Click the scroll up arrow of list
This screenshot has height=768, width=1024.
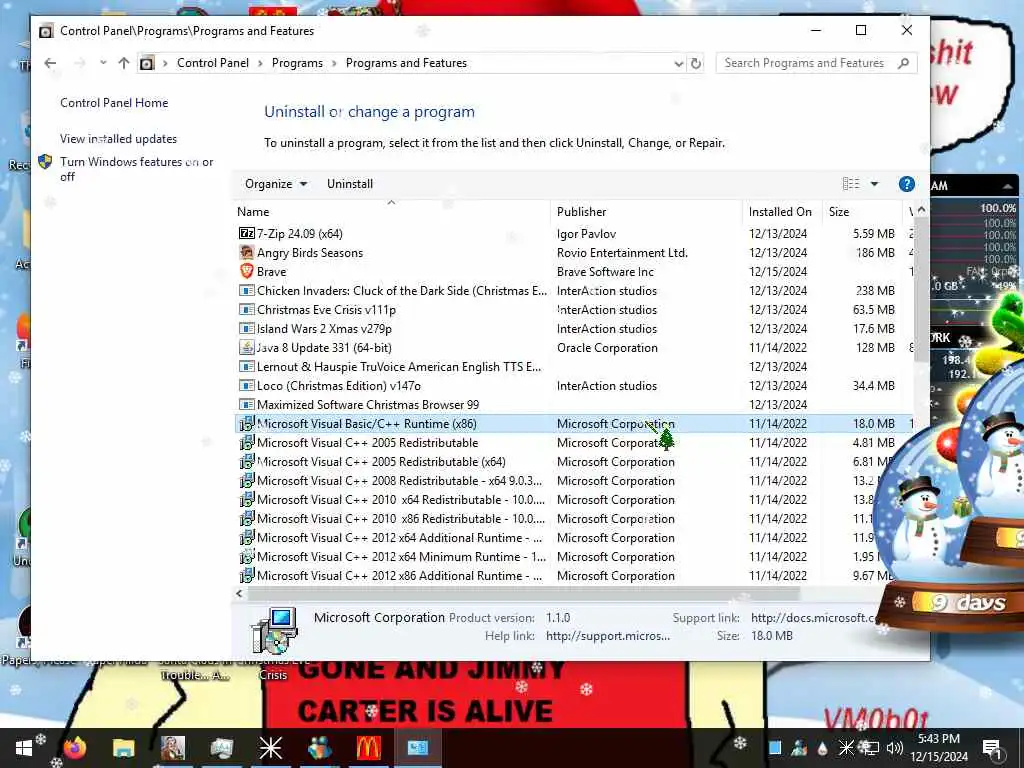pos(921,210)
